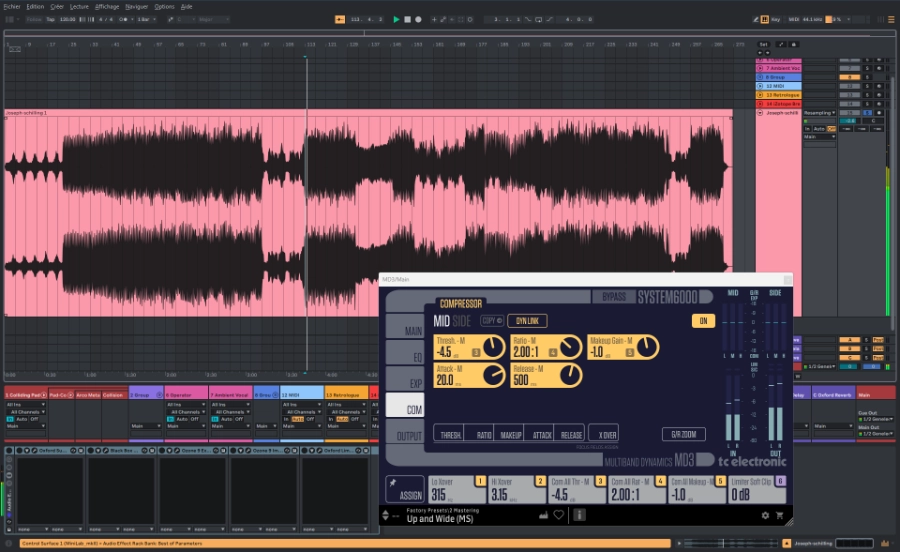The height and width of the screenshot is (552, 900).
Task: Open the 1 Bar quantization dropdown
Action: click(x=146, y=20)
